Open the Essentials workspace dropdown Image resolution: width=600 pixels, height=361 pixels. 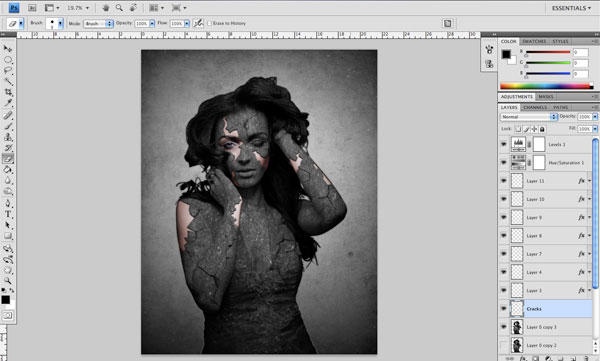(571, 8)
